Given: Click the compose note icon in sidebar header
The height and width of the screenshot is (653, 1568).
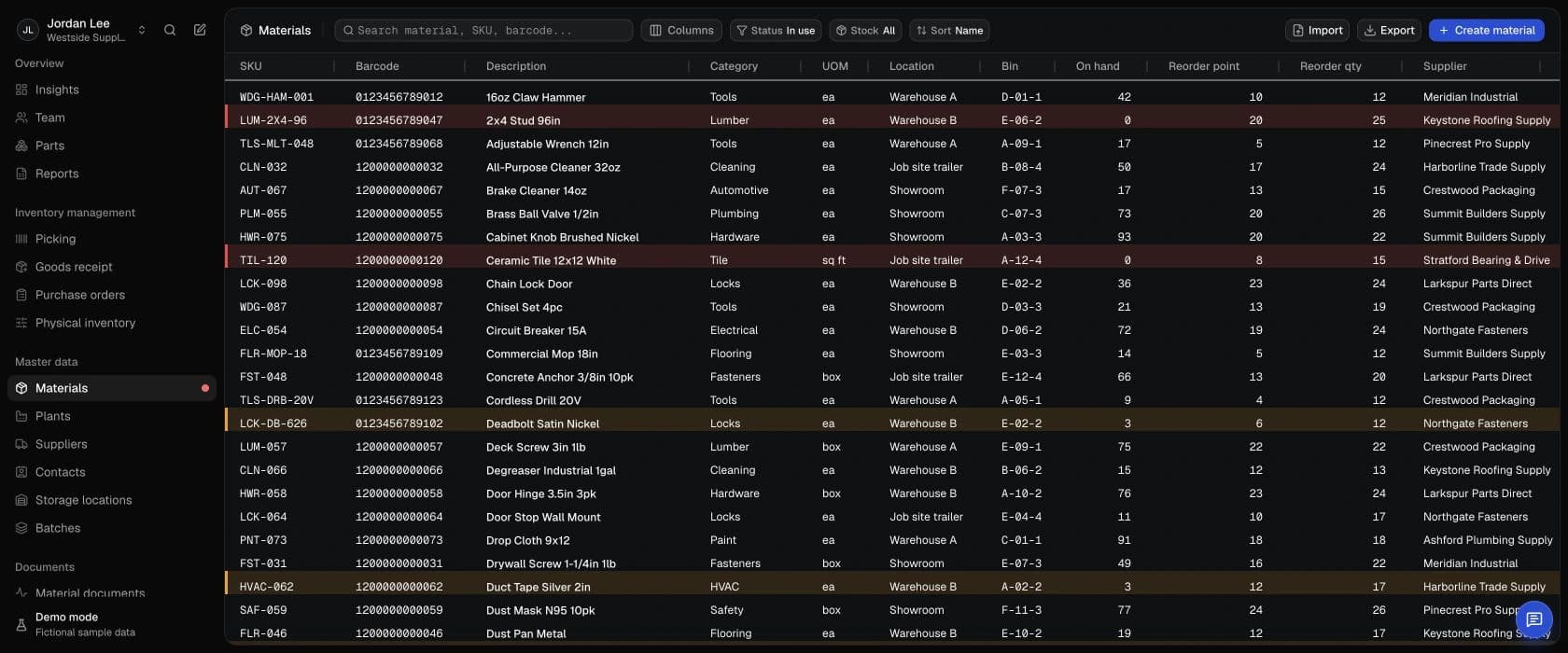Looking at the screenshot, I should [x=200, y=30].
